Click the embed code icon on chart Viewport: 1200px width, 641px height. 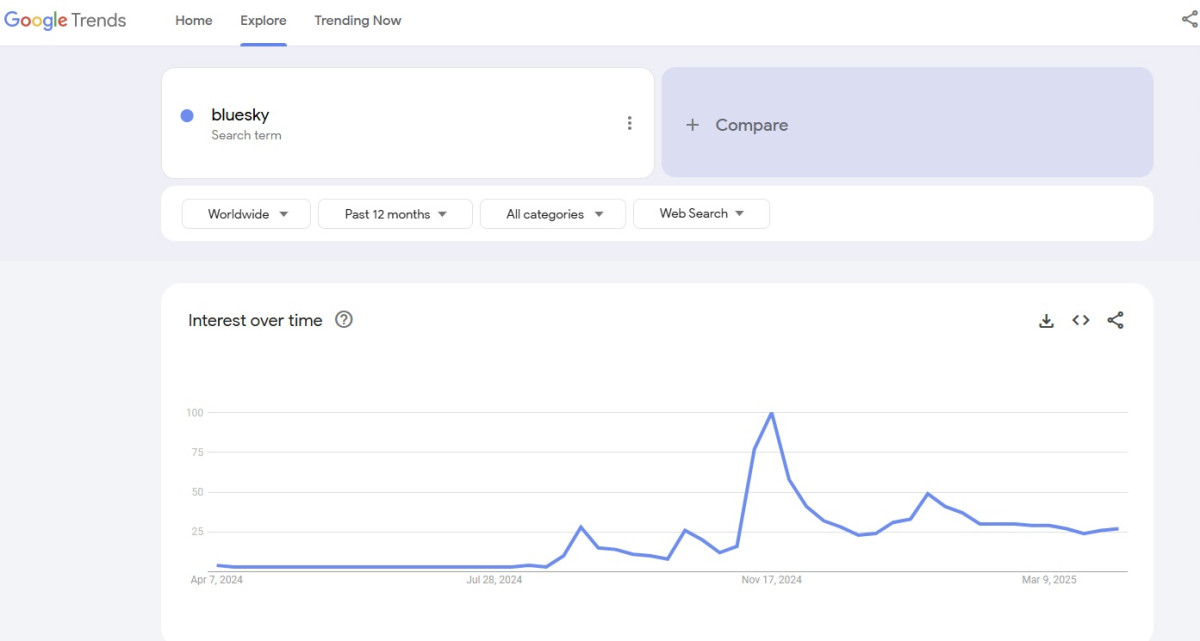pos(1081,321)
